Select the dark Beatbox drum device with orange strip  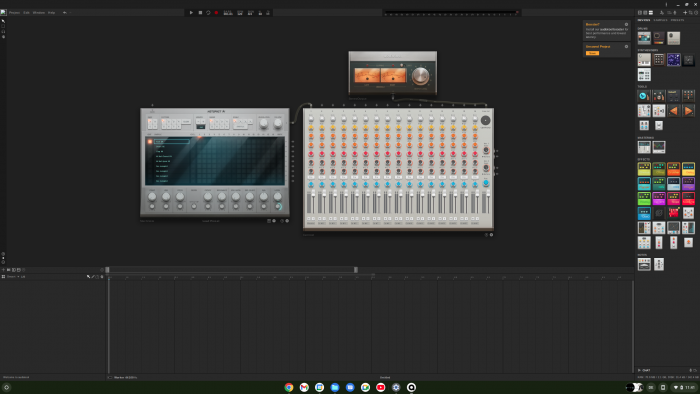point(659,38)
